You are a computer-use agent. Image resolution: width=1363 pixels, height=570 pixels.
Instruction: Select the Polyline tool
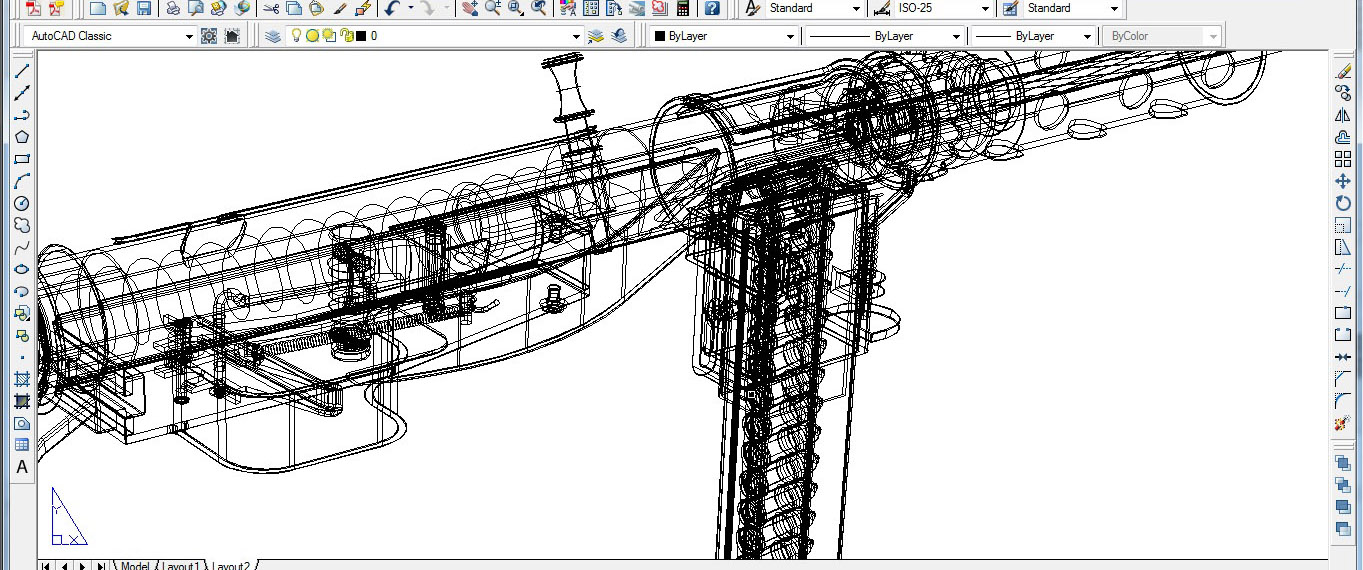pyautogui.click(x=22, y=115)
